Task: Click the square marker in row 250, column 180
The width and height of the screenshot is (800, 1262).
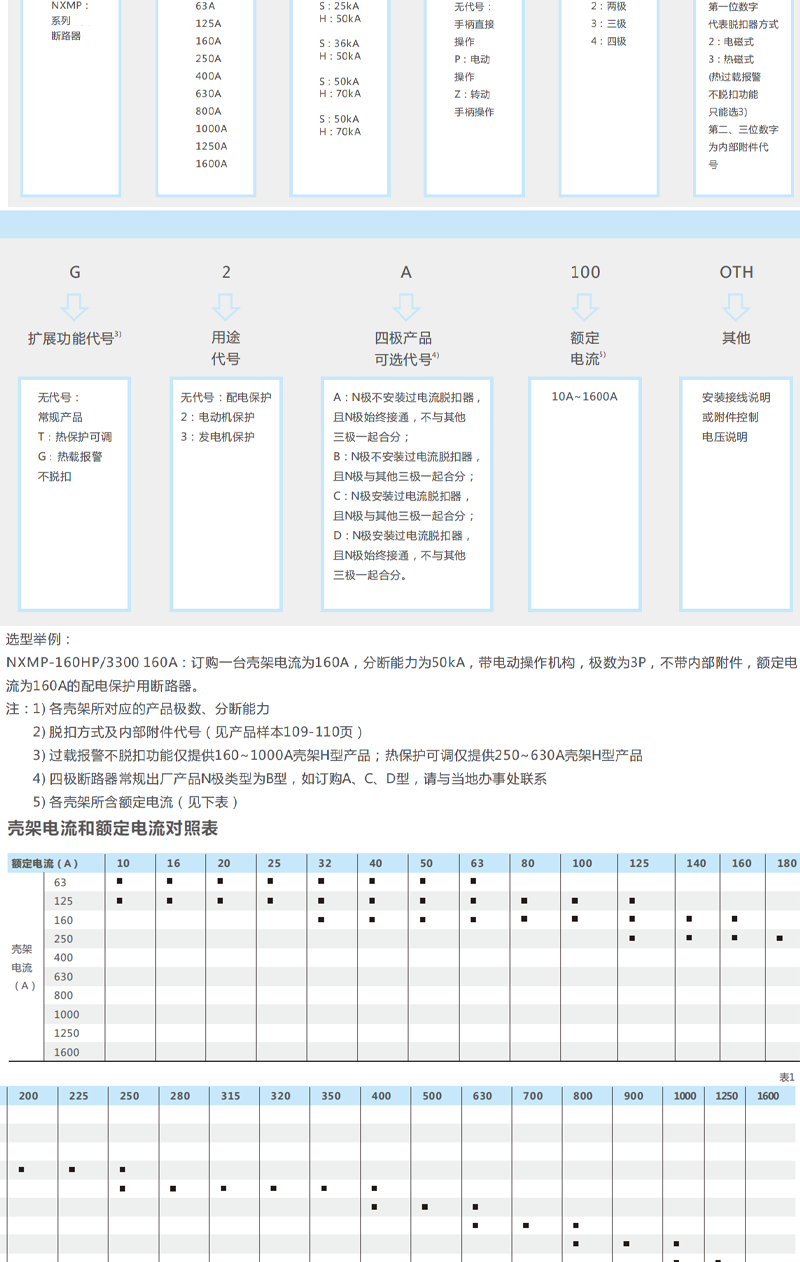Action: pyautogui.click(x=780, y=938)
